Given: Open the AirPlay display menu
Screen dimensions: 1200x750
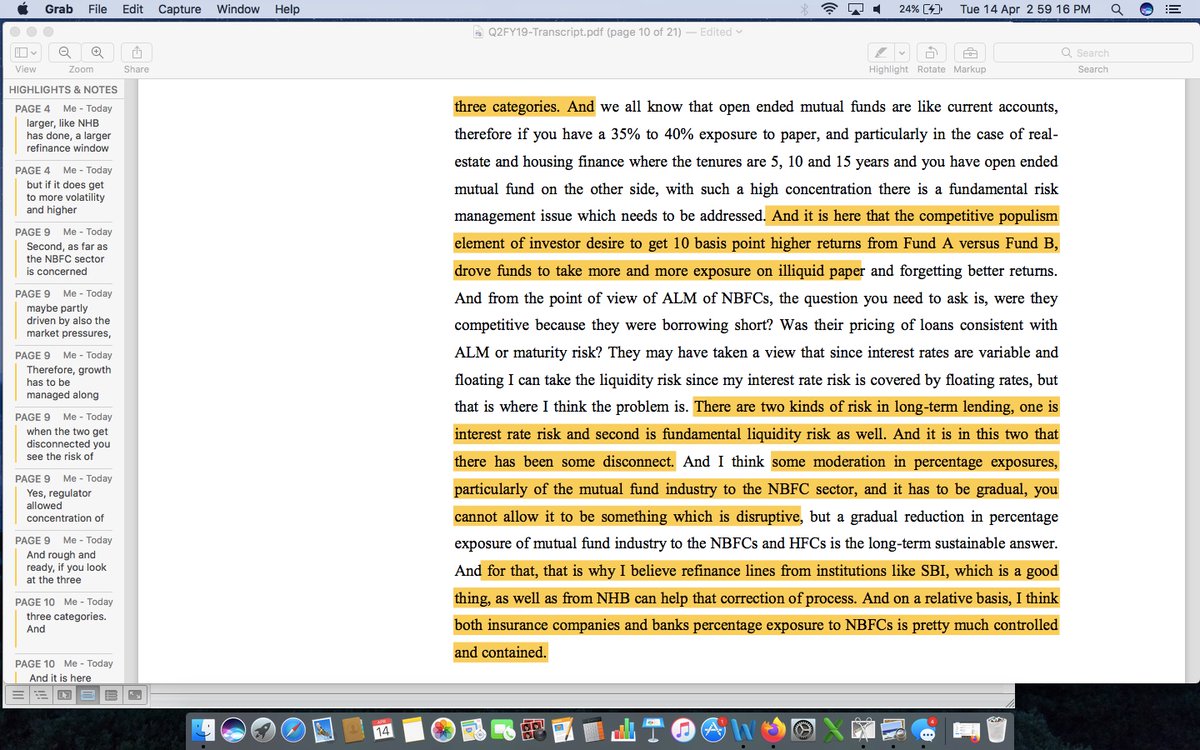Looking at the screenshot, I should click(x=855, y=9).
